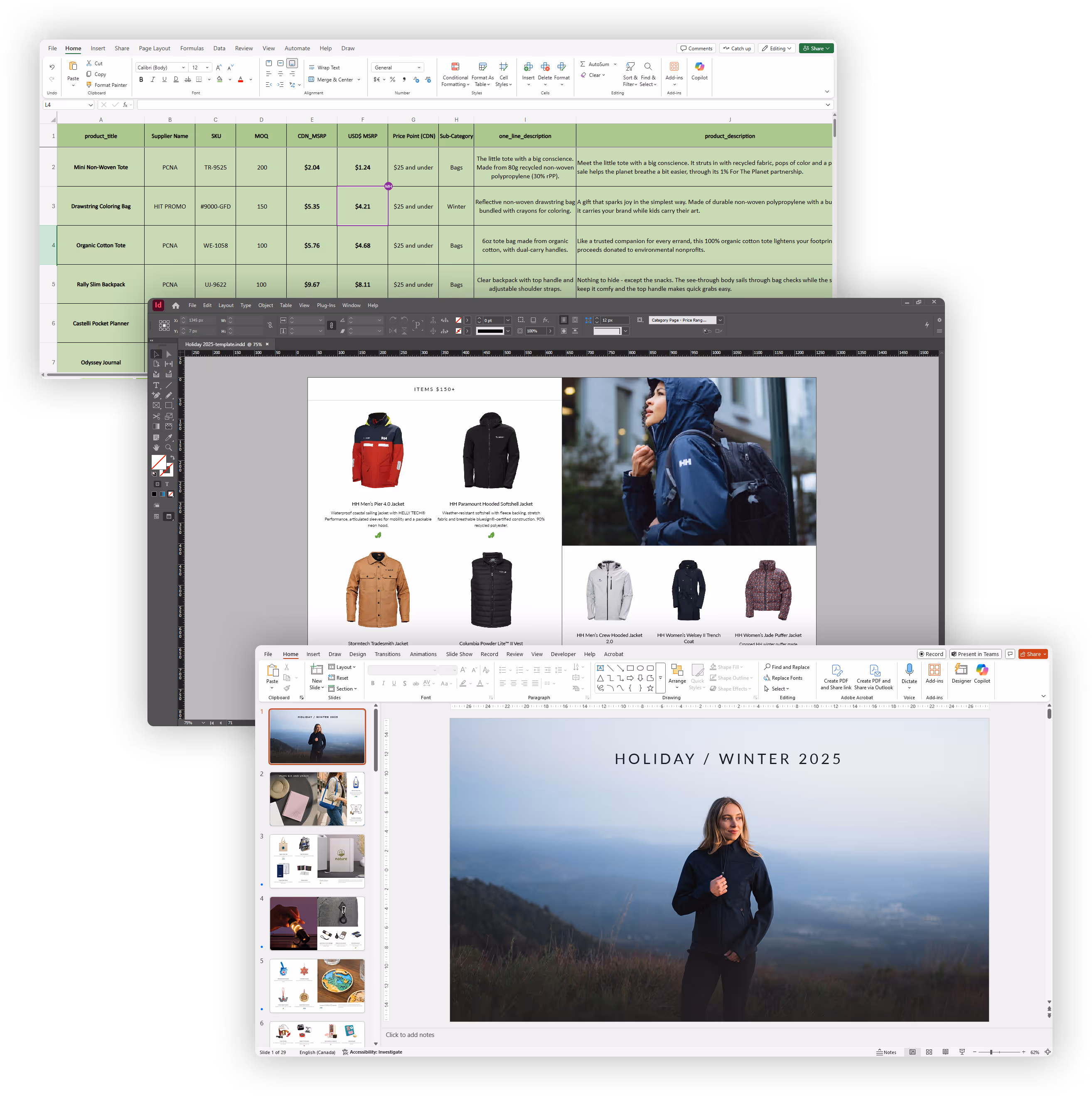
Task: Click the InDesign fill color swatch
Action: click(x=158, y=462)
